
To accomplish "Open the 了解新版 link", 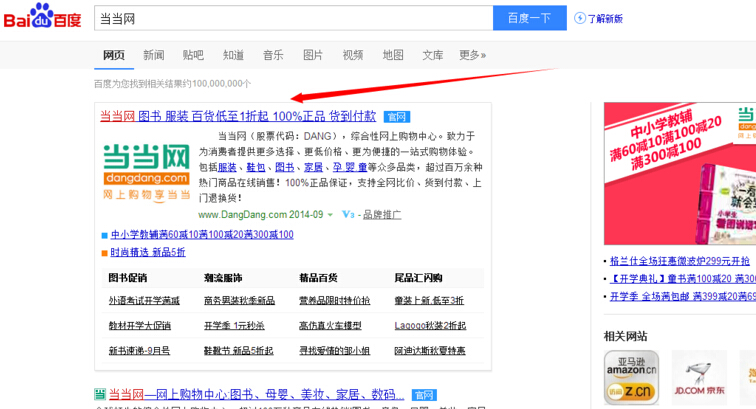I will click(x=605, y=19).
